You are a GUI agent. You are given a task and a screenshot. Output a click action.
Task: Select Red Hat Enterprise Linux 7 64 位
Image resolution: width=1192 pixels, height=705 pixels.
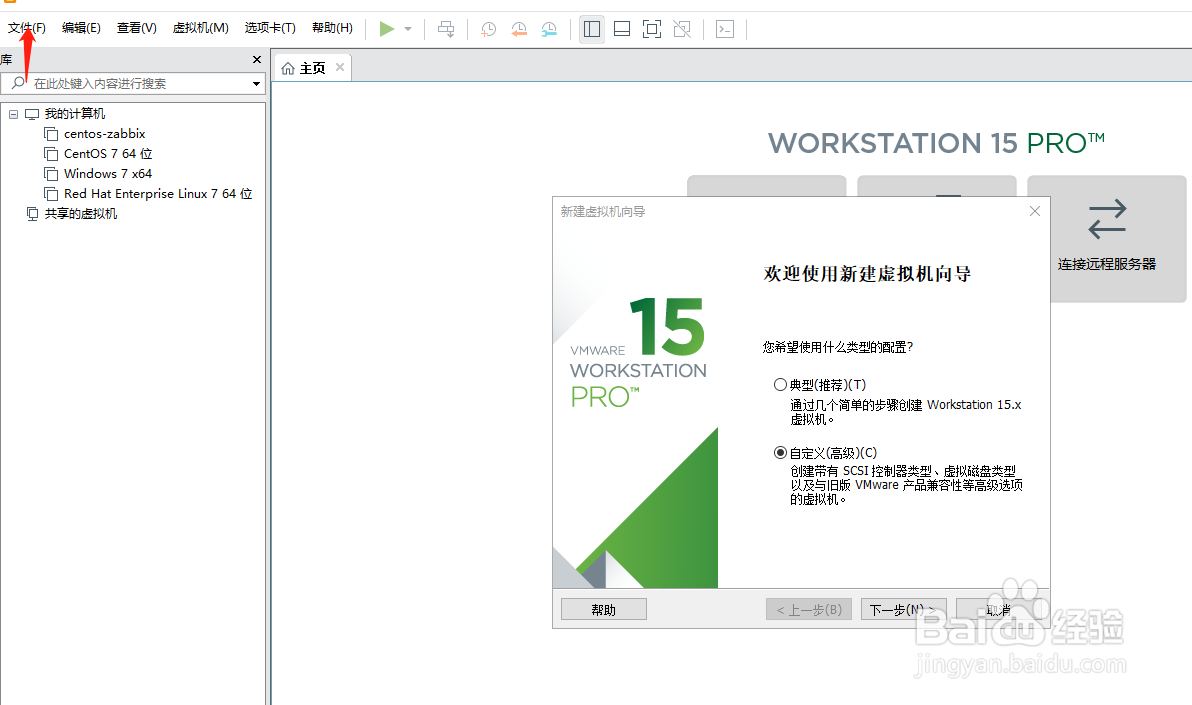point(158,194)
